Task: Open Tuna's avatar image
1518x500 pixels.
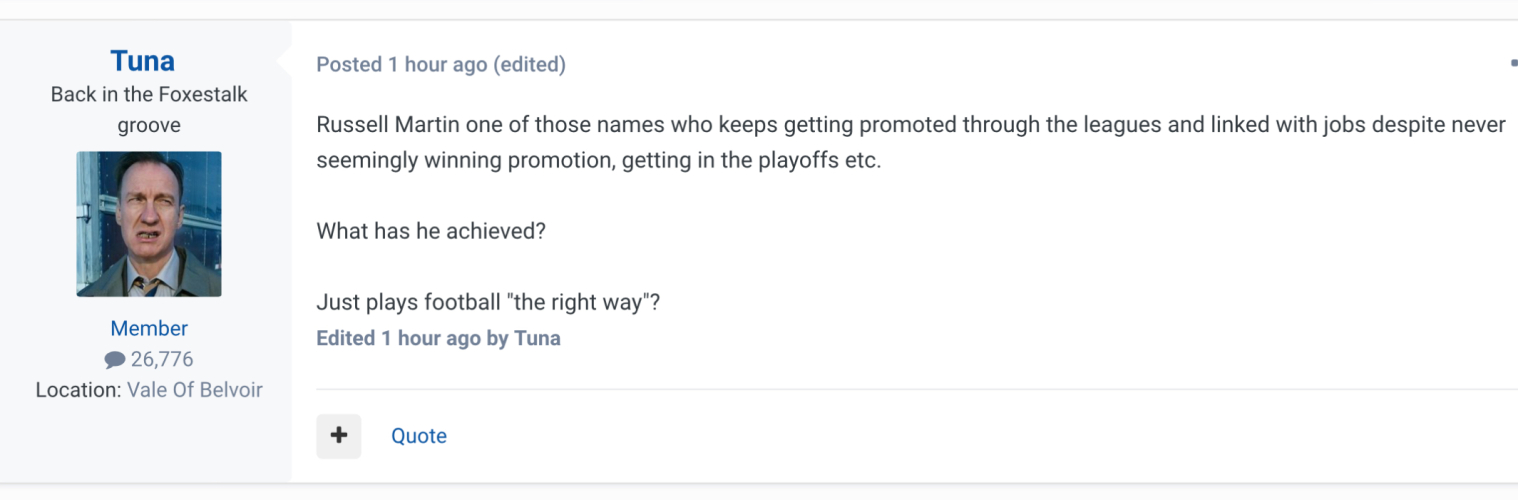Action: [x=149, y=224]
